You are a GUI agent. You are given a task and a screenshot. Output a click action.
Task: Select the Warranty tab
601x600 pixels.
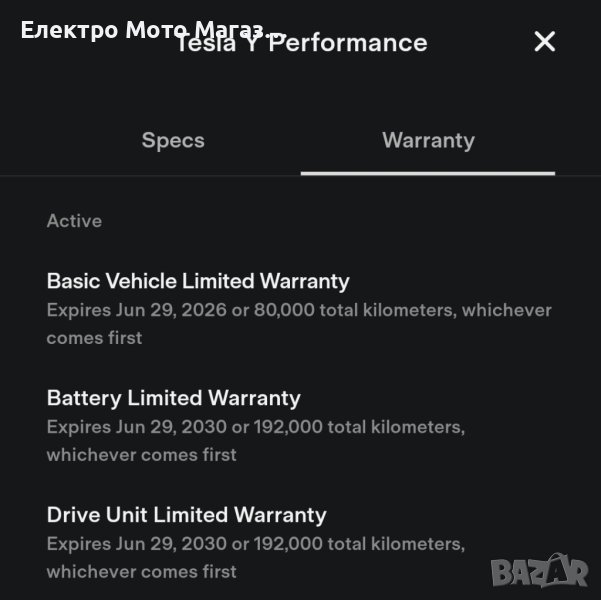point(428,140)
